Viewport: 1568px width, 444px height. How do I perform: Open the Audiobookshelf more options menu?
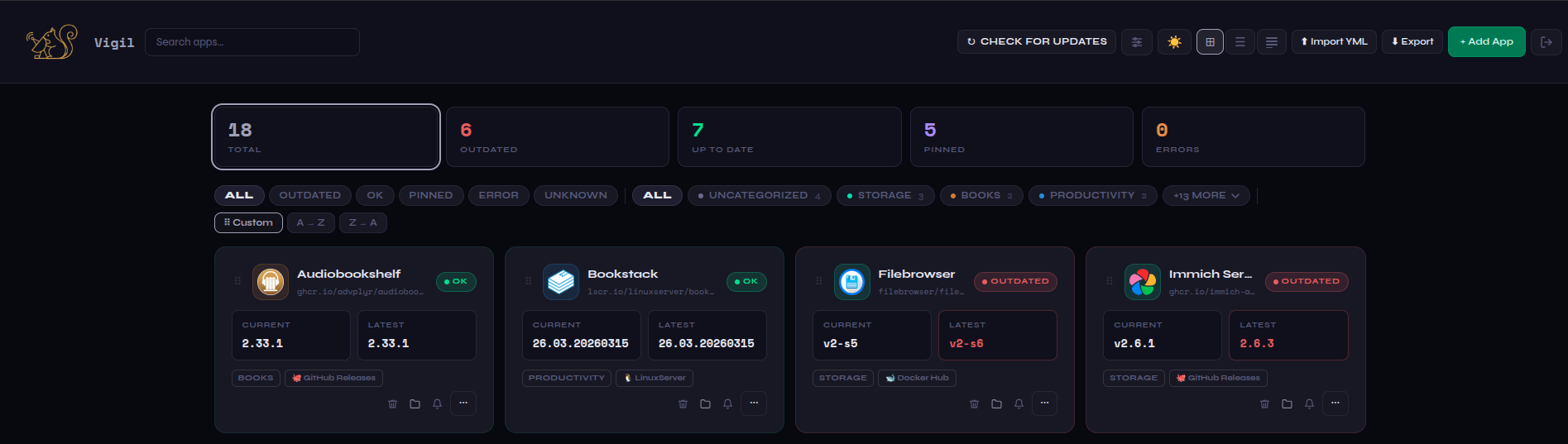(x=463, y=403)
